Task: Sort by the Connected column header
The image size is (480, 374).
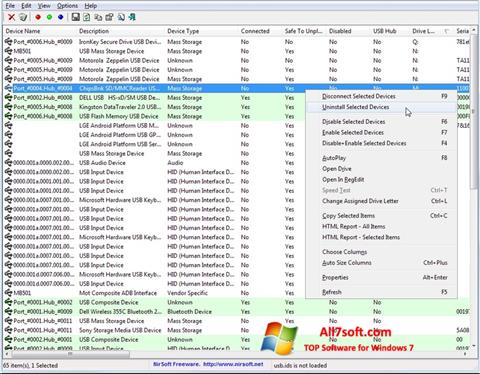Action: 261,31
